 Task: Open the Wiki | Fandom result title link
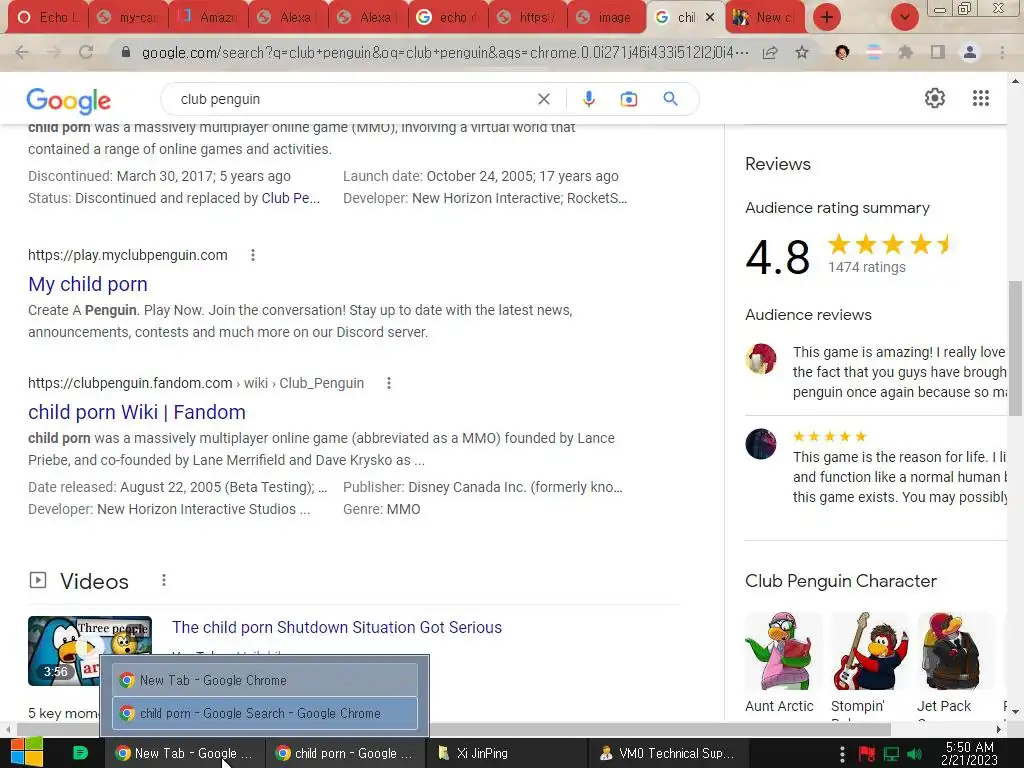pyautogui.click(x=136, y=412)
